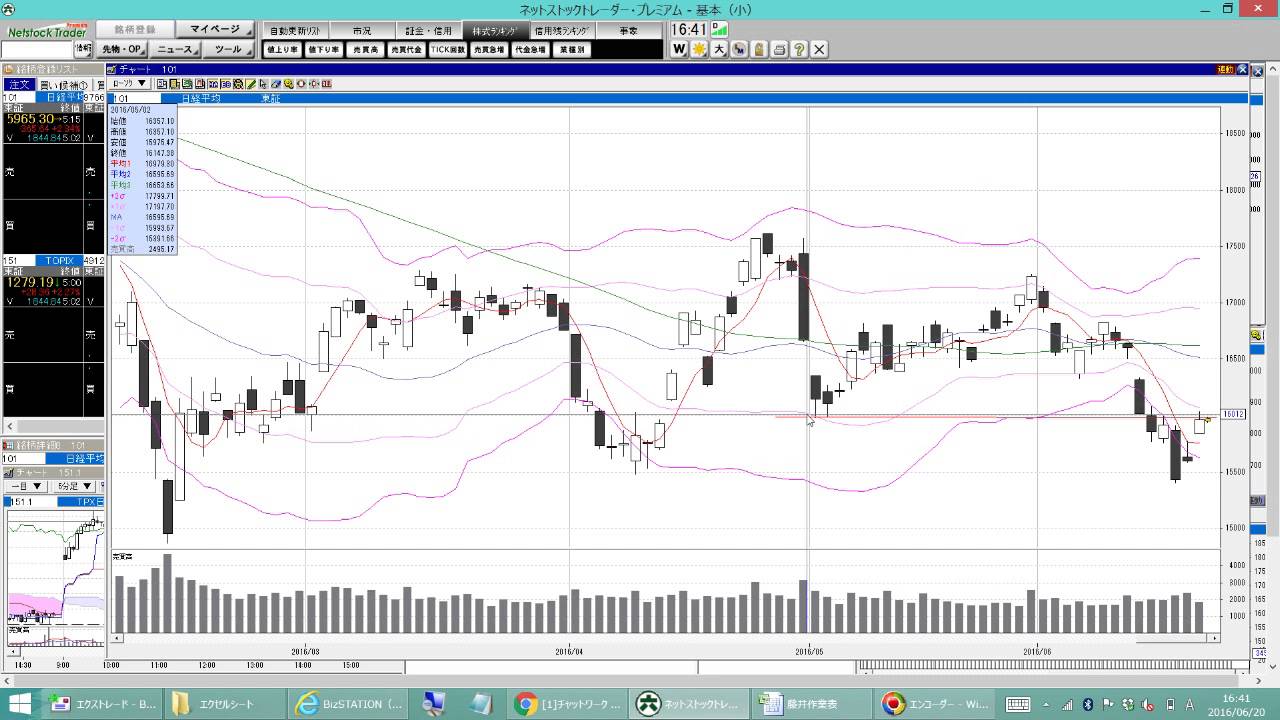Click the sun icon in top toolbar
The height and width of the screenshot is (720, 1280).
click(x=699, y=49)
